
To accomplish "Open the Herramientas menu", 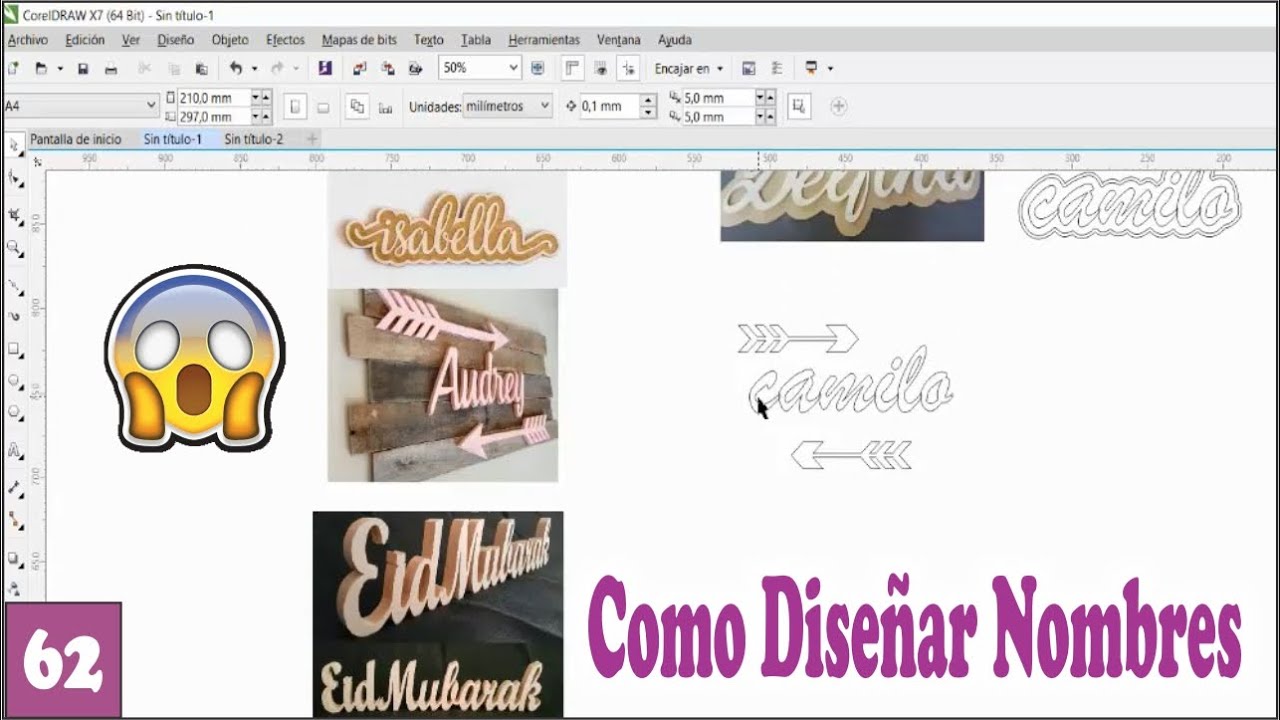I will point(544,40).
